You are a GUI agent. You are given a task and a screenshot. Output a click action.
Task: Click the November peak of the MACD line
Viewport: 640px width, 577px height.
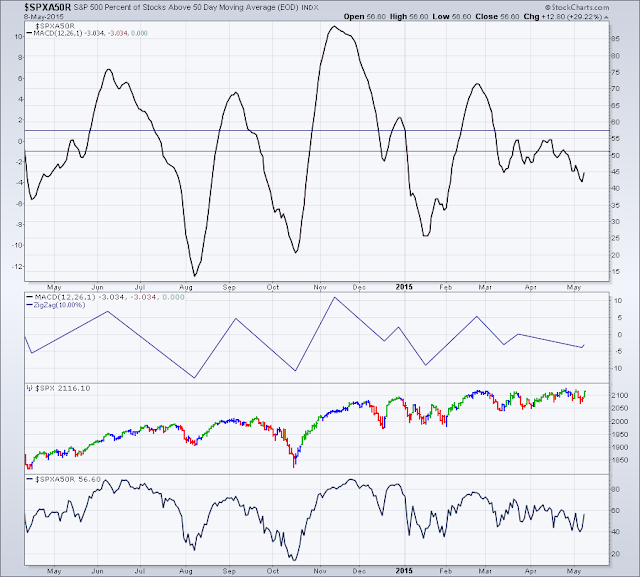click(334, 27)
